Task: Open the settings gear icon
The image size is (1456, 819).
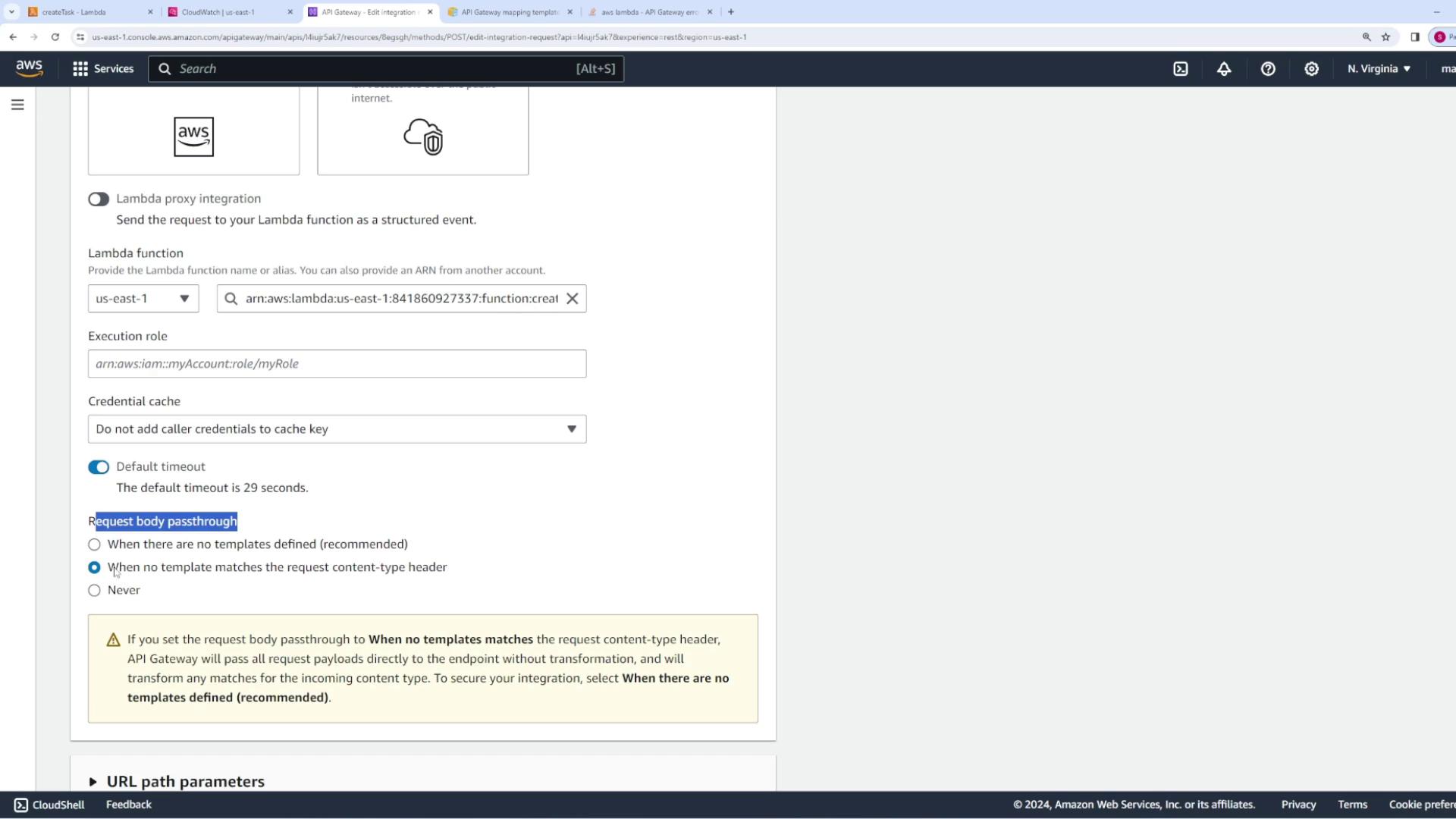Action: click(1311, 69)
